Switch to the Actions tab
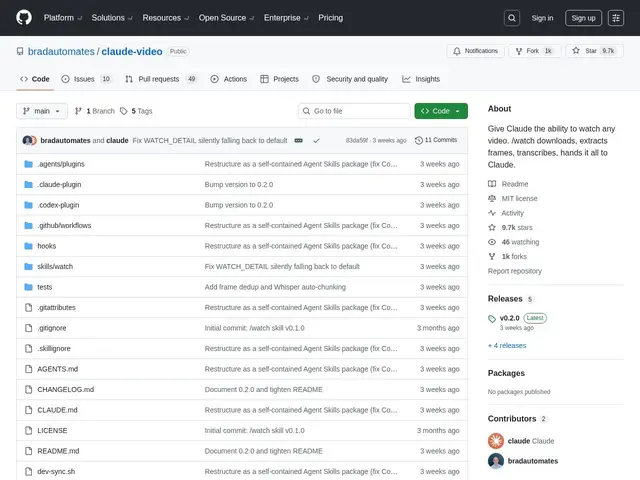This screenshot has height=480, width=640. point(229,79)
